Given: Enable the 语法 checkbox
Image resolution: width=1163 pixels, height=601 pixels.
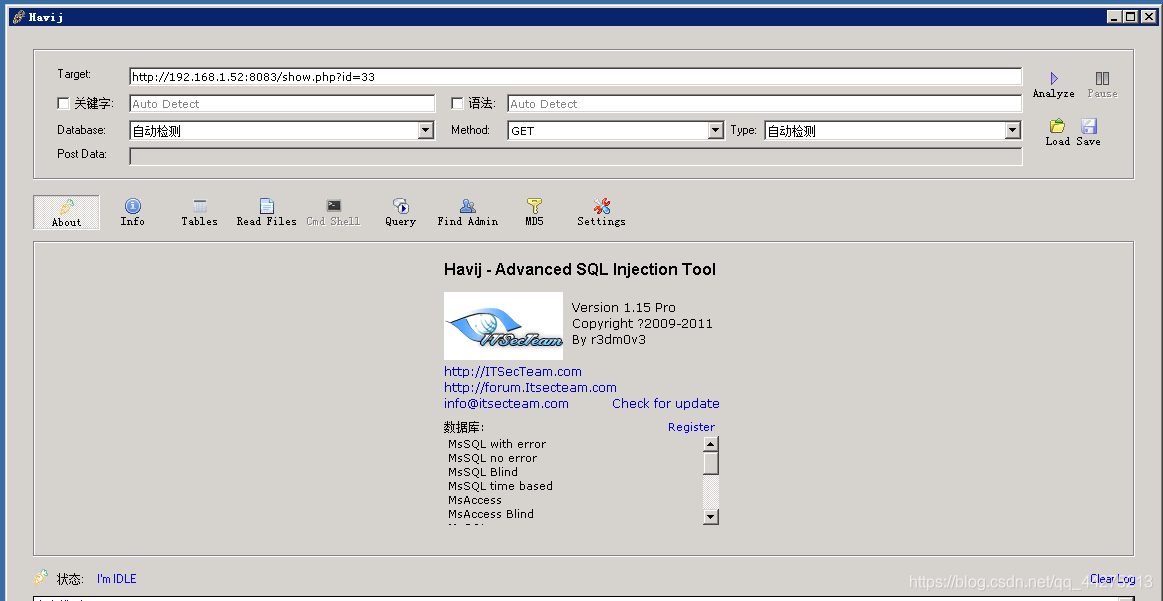Looking at the screenshot, I should [x=457, y=103].
